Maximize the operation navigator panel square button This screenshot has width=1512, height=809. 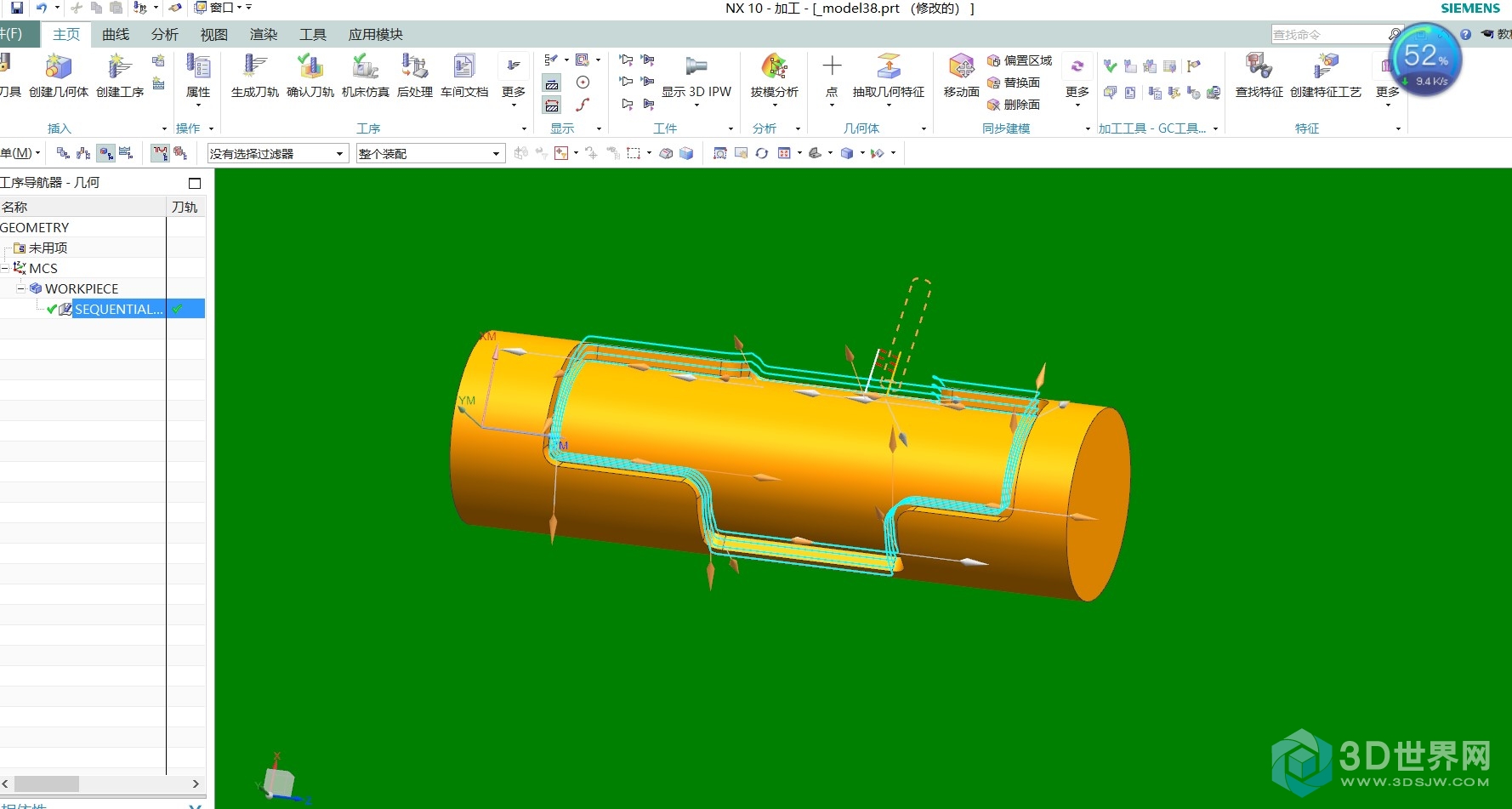[x=195, y=183]
